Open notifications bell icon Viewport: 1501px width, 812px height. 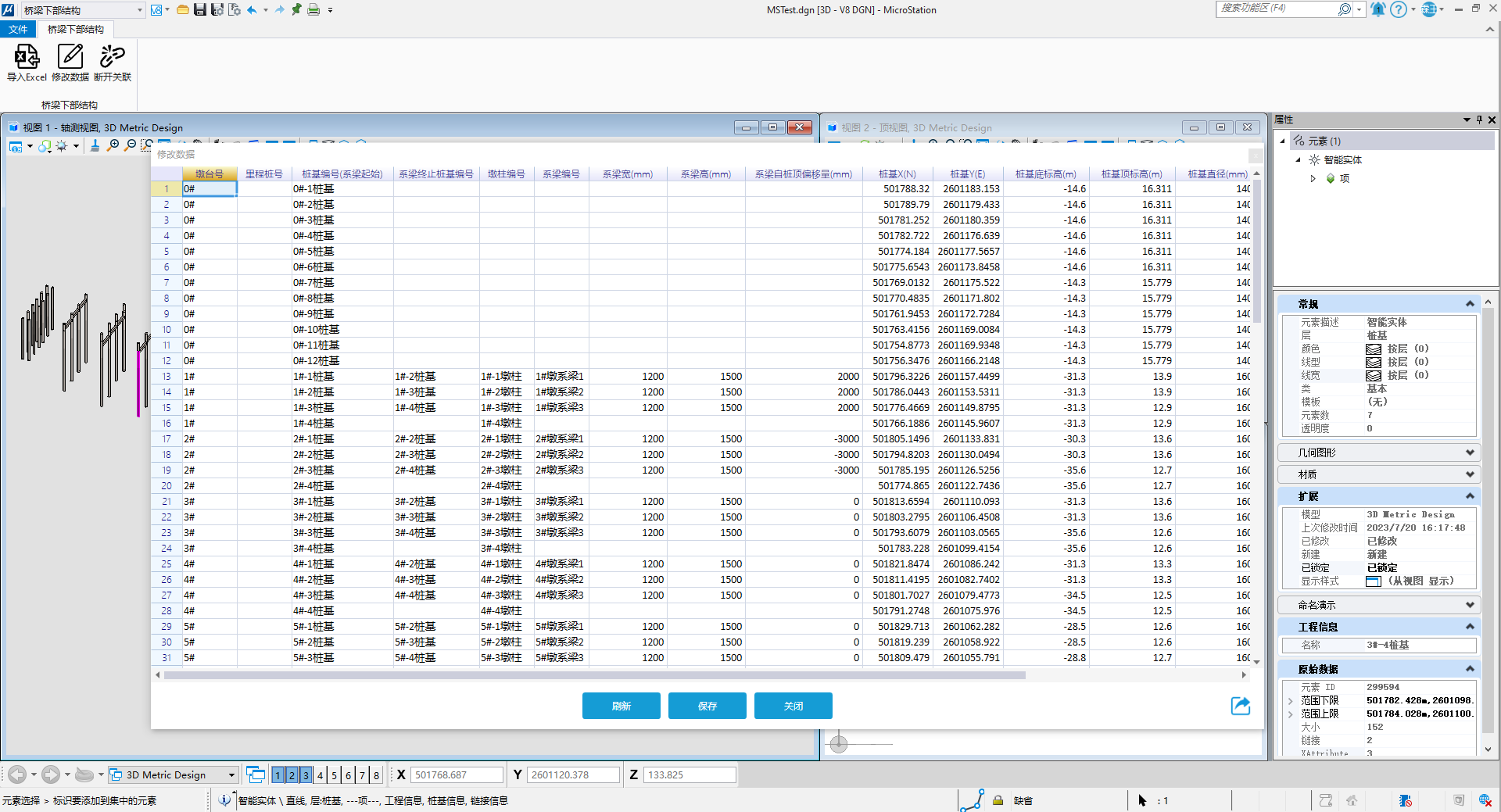tap(1378, 9)
